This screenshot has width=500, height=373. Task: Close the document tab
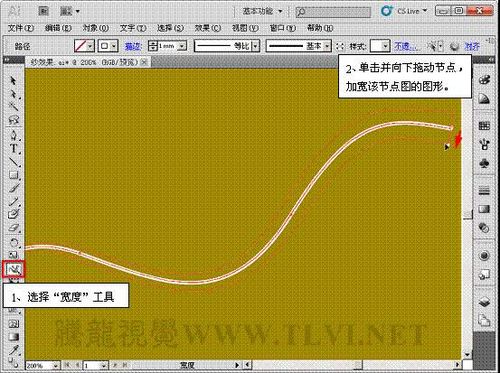(x=144, y=62)
